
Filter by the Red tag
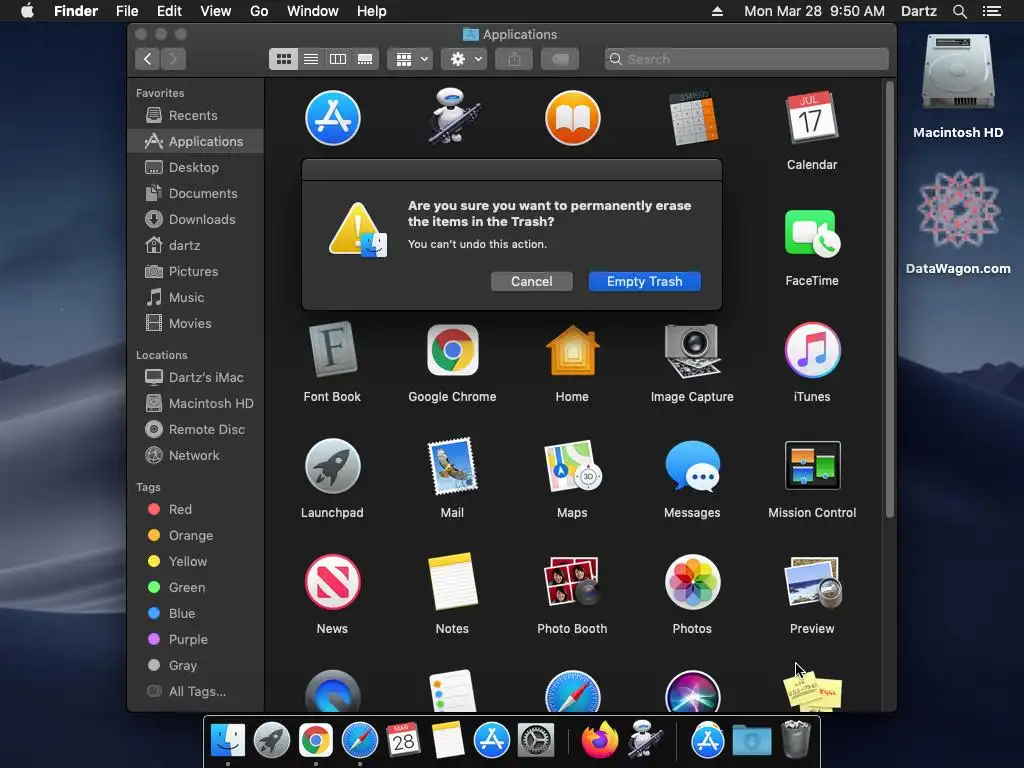click(196, 509)
